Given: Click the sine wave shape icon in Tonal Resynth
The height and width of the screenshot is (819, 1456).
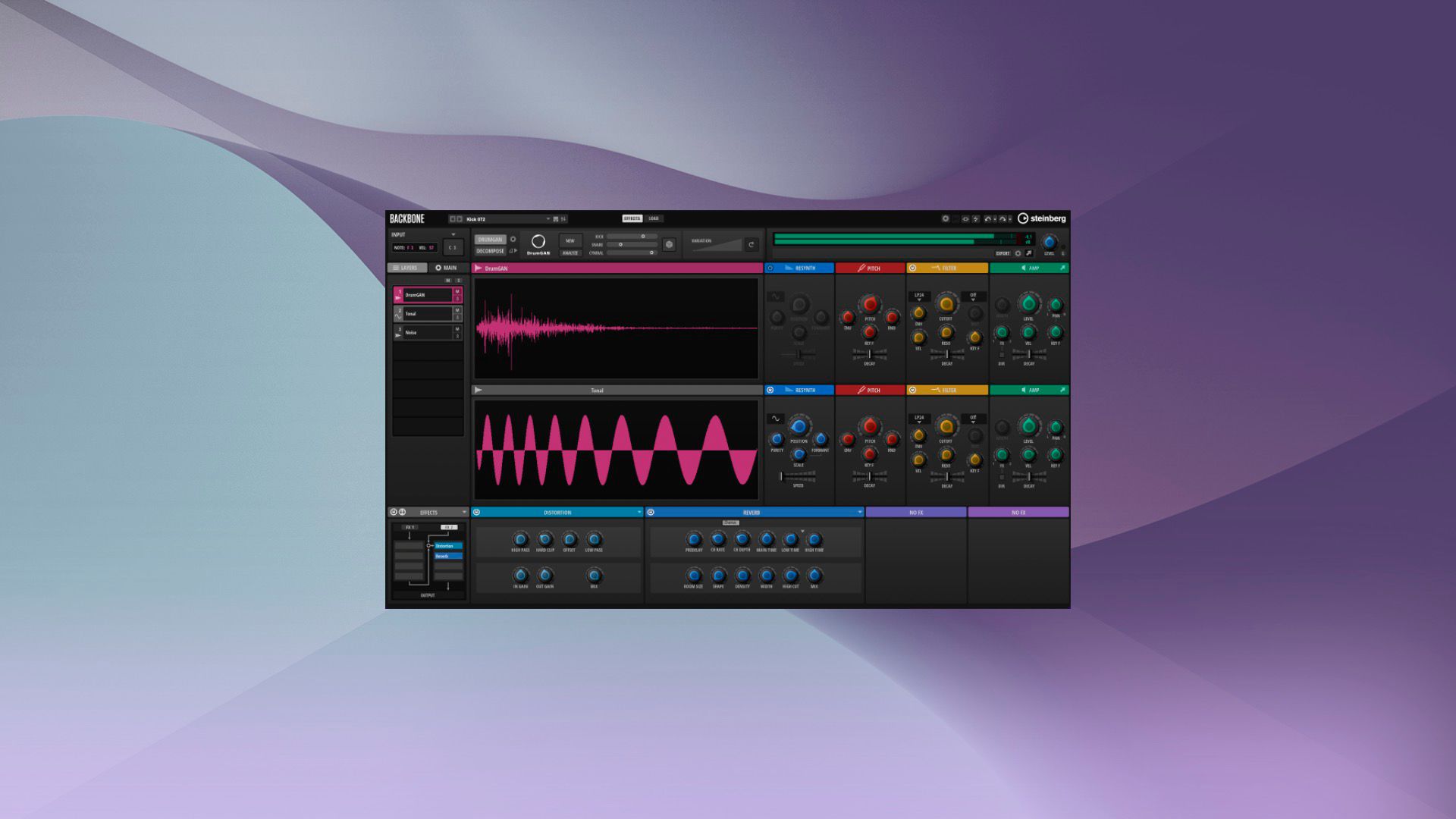Looking at the screenshot, I should click(x=776, y=419).
